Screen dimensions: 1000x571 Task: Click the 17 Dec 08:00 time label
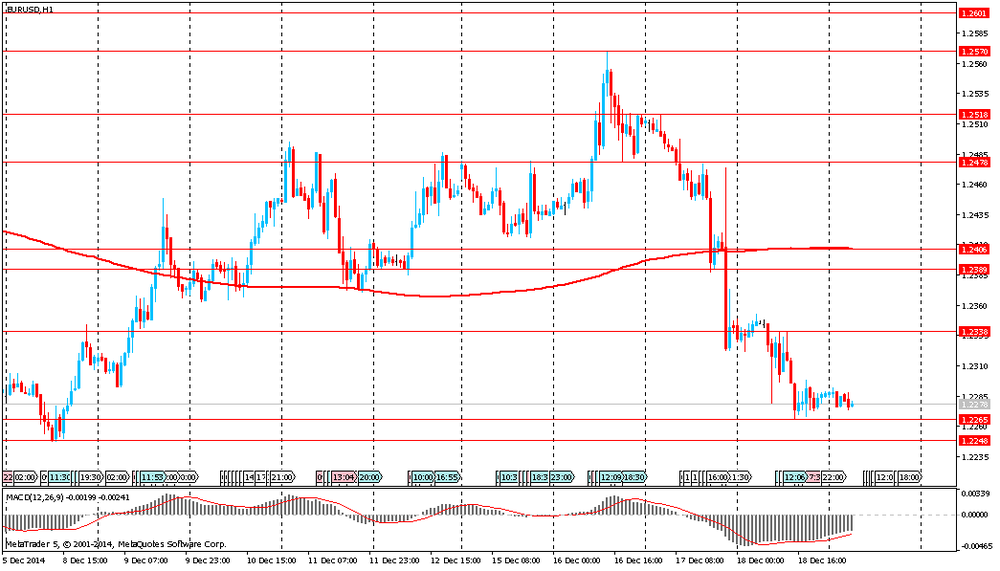(x=700, y=561)
